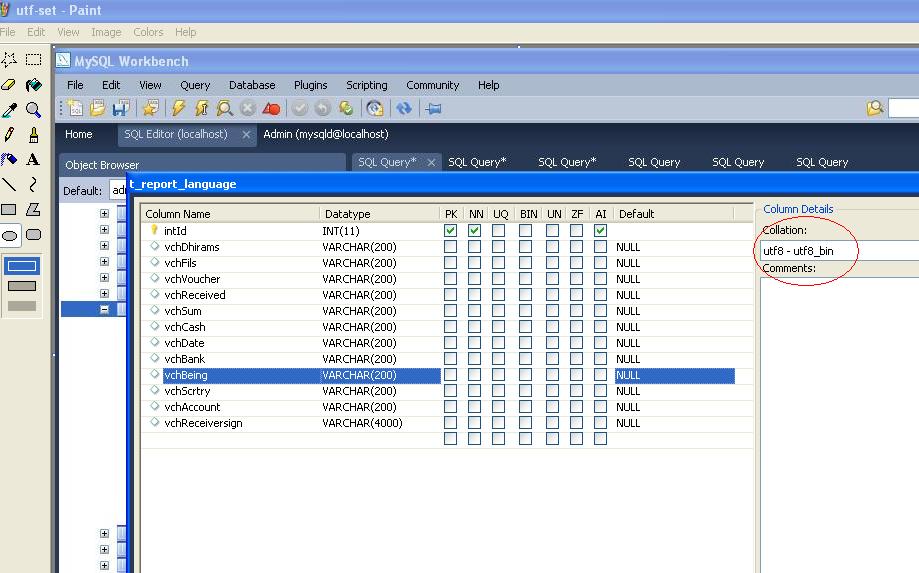Select Paint's Magnifier tool
This screenshot has width=919, height=573.
pyautogui.click(x=33, y=110)
